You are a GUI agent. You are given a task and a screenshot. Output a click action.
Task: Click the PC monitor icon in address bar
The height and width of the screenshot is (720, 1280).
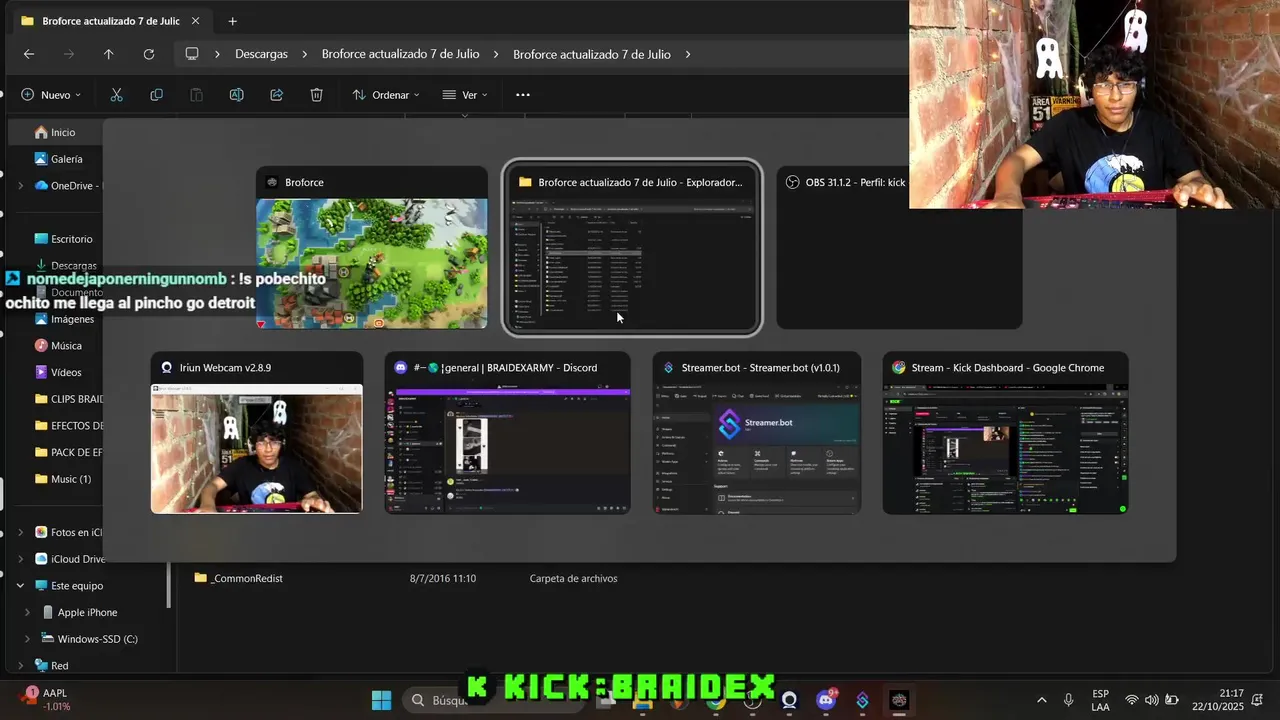click(x=192, y=54)
